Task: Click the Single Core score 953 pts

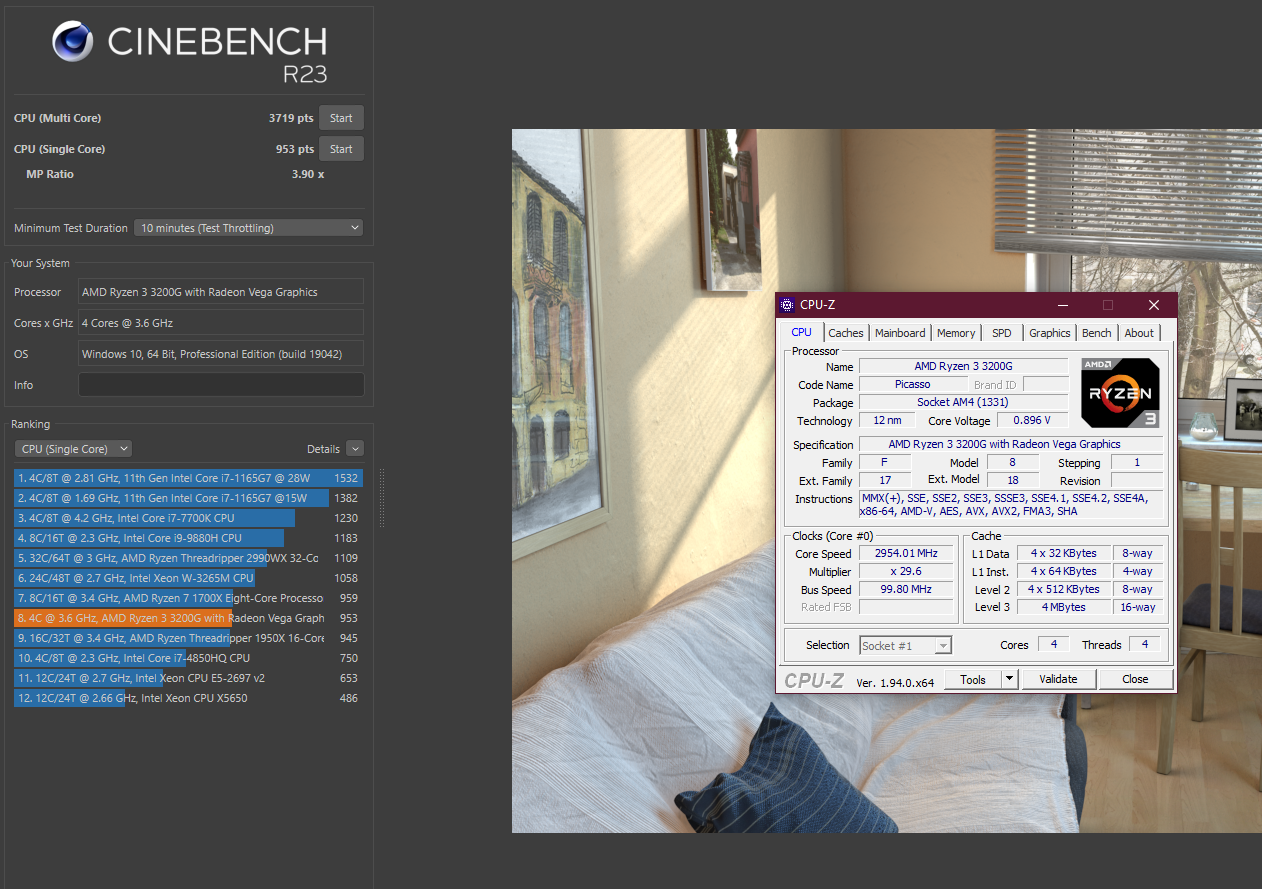Action: (295, 149)
